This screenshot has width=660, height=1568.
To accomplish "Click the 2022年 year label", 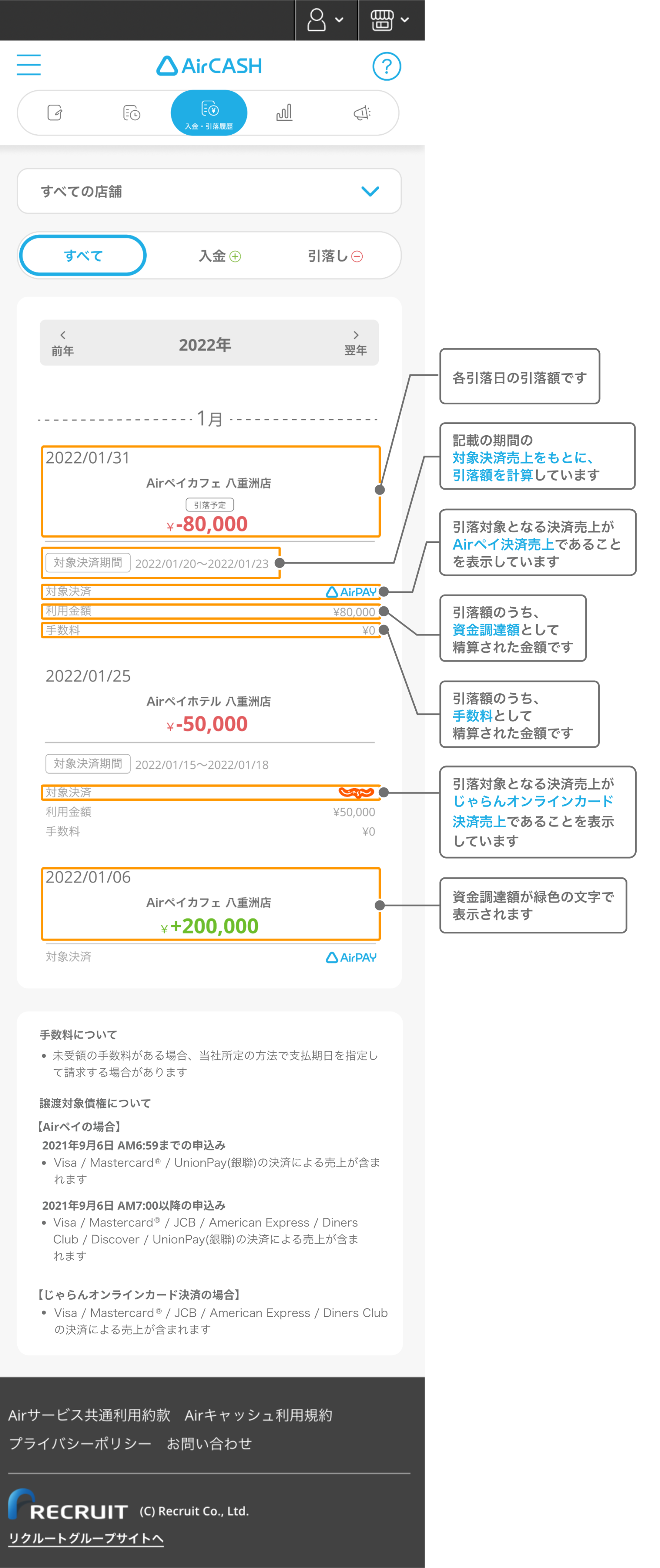I will click(205, 345).
